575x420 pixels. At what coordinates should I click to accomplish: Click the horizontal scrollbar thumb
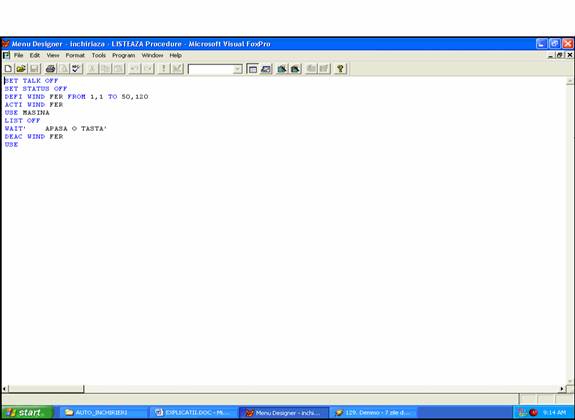(x=46, y=389)
